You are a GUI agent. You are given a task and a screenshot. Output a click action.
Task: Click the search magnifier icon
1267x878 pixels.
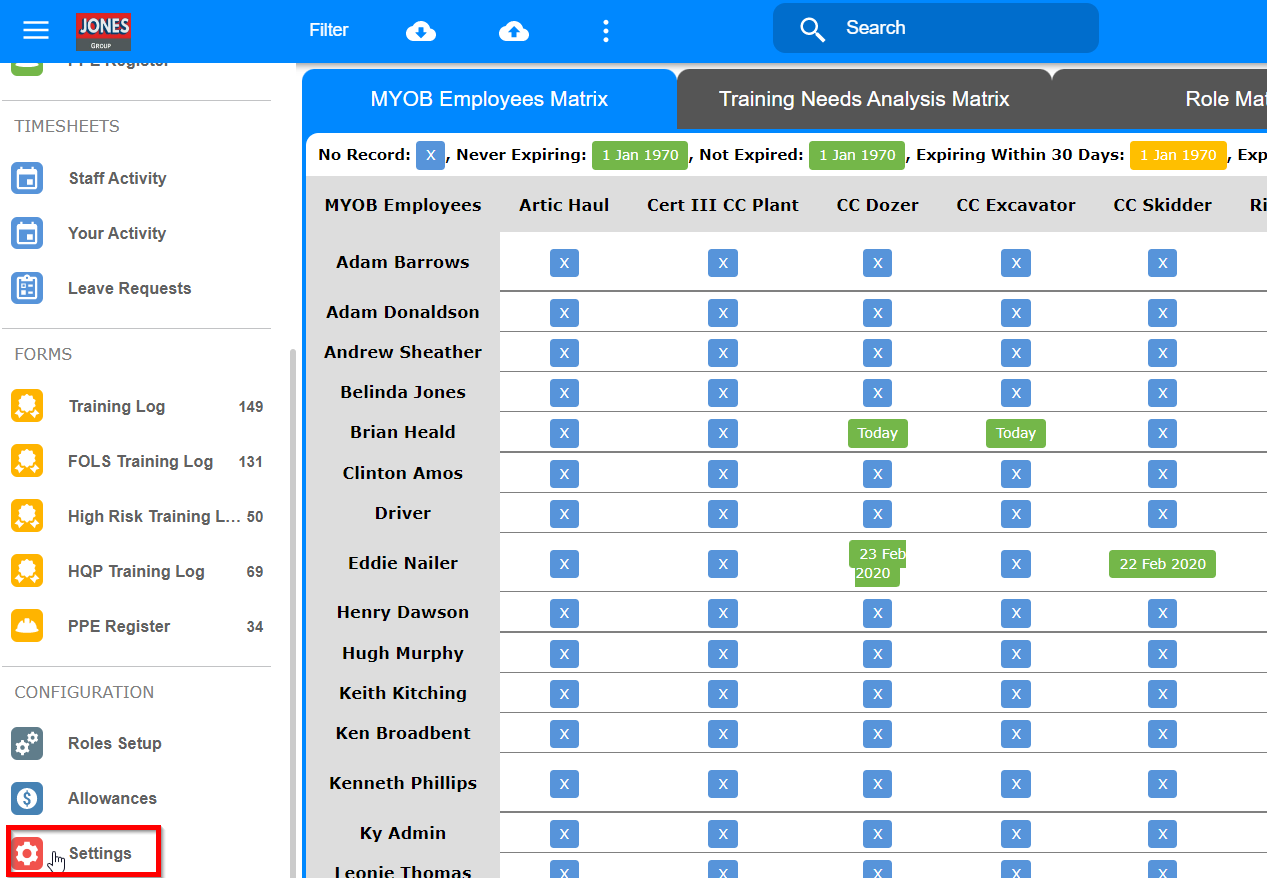813,29
